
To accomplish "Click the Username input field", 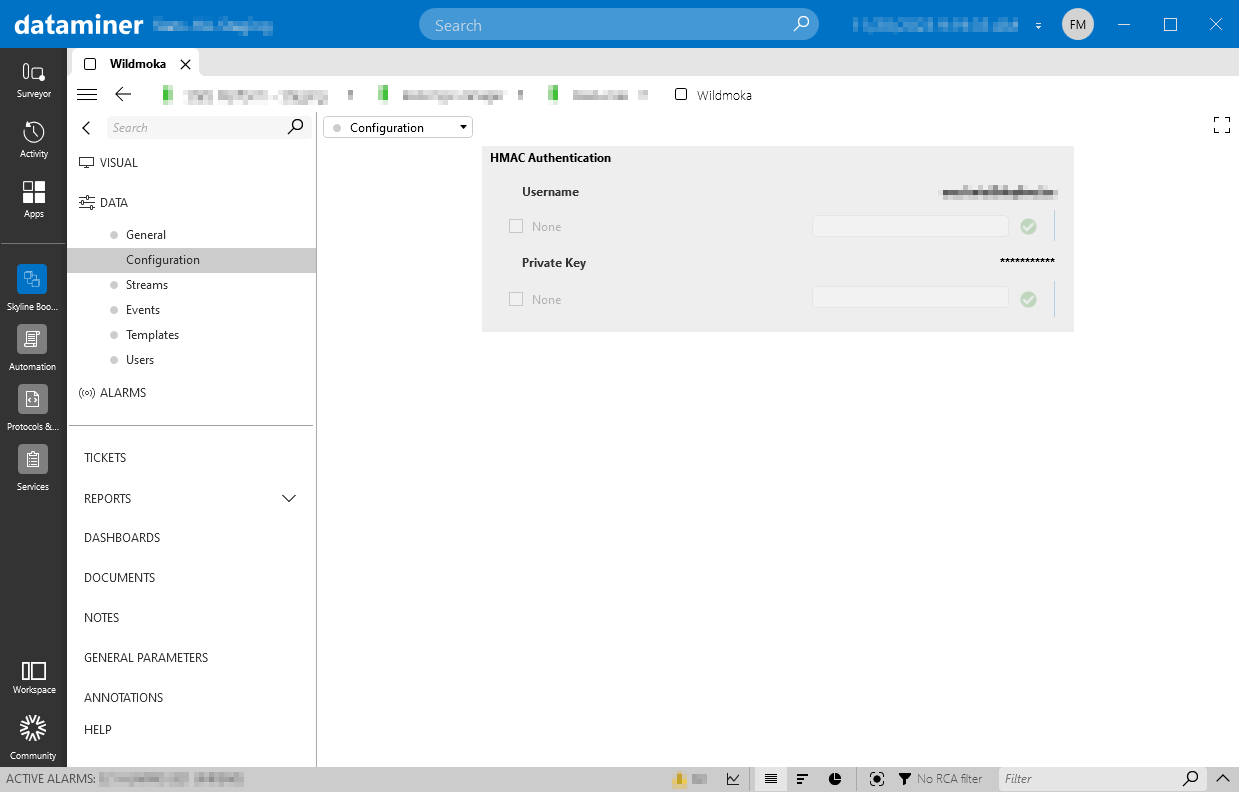I will point(910,226).
